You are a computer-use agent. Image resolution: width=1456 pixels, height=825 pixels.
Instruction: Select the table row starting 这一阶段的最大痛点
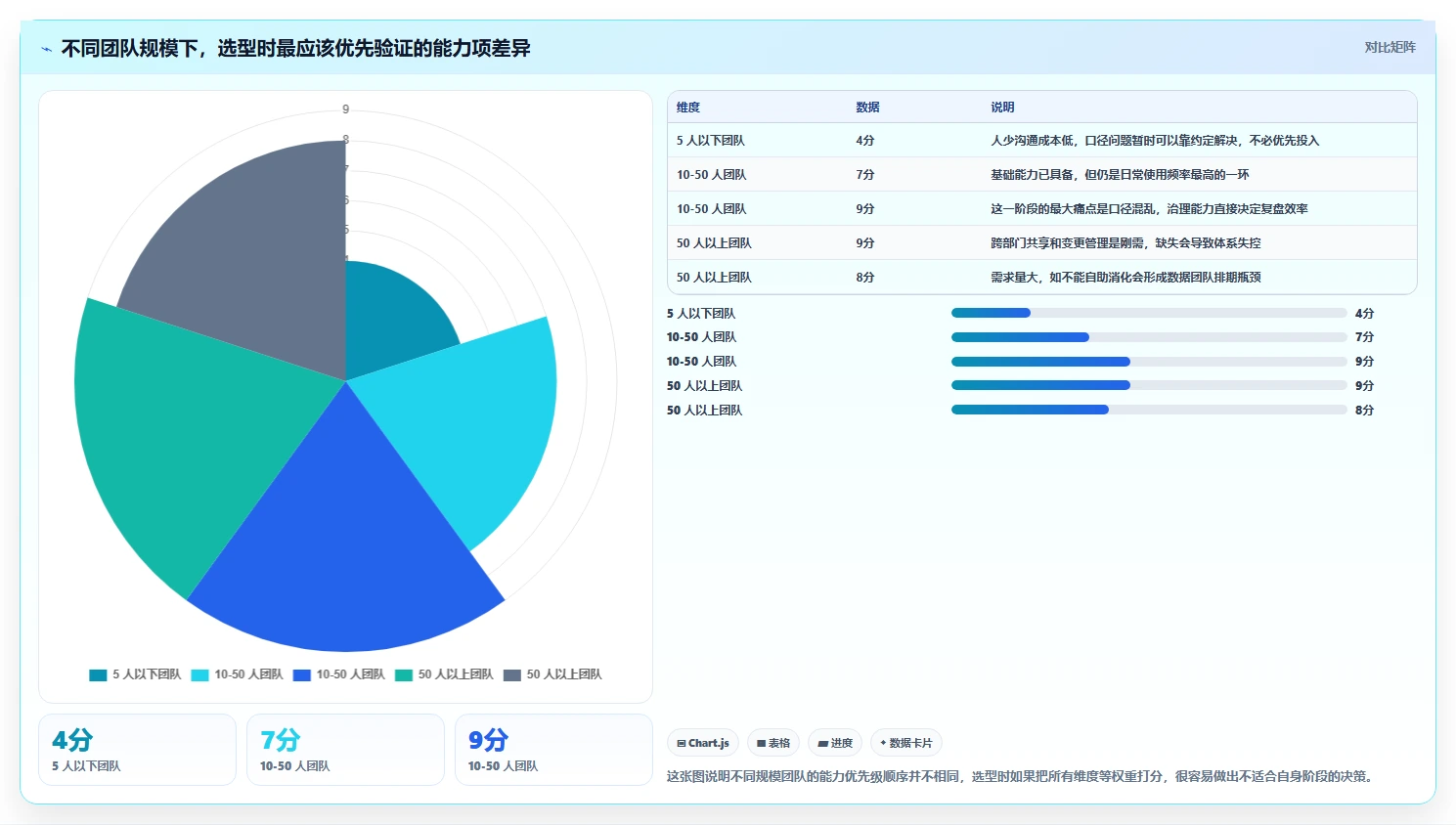tap(1042, 209)
